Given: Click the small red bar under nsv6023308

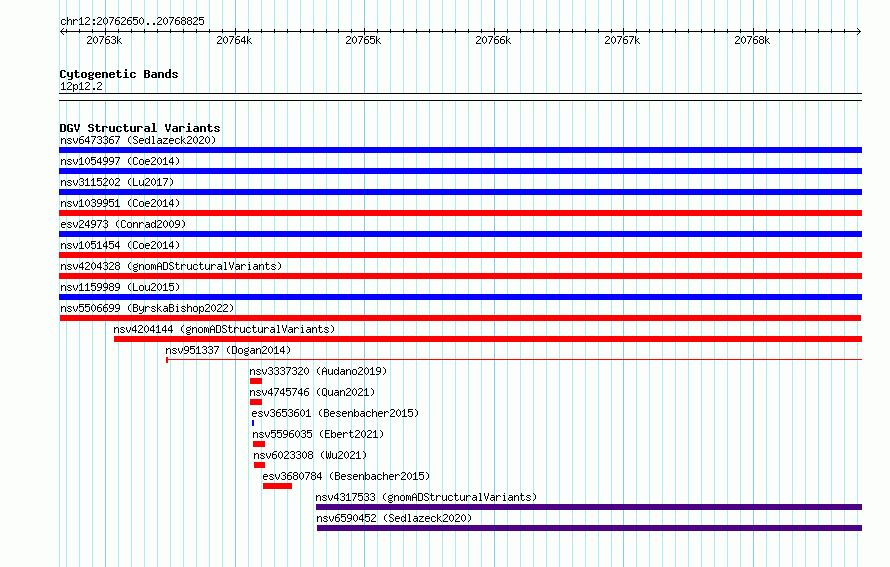Looking at the screenshot, I should point(259,465).
